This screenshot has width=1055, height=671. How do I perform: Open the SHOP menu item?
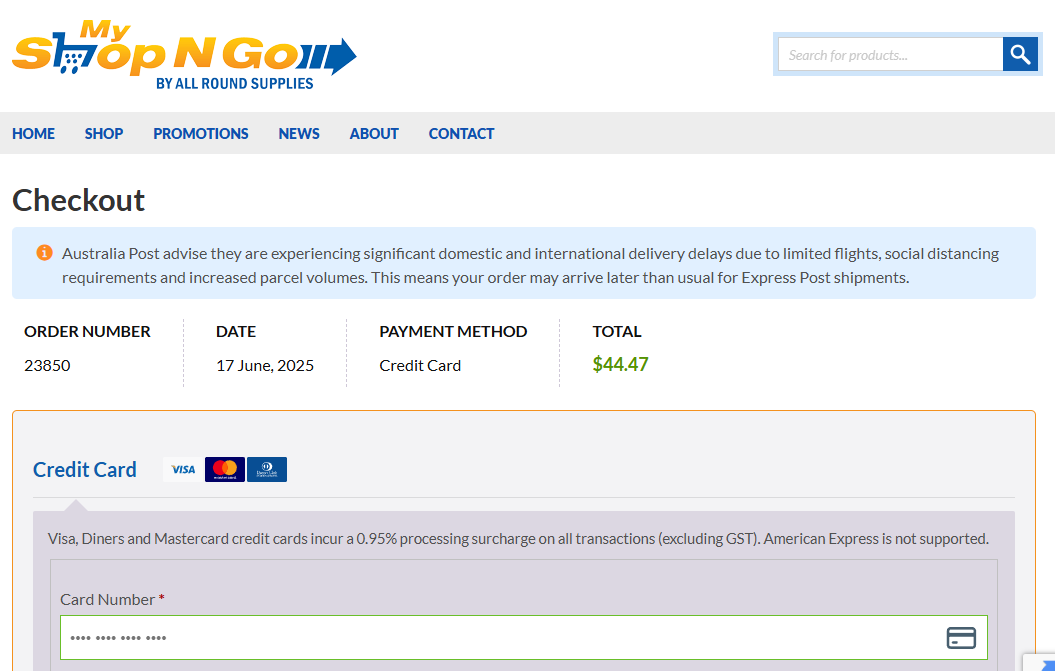(x=104, y=133)
